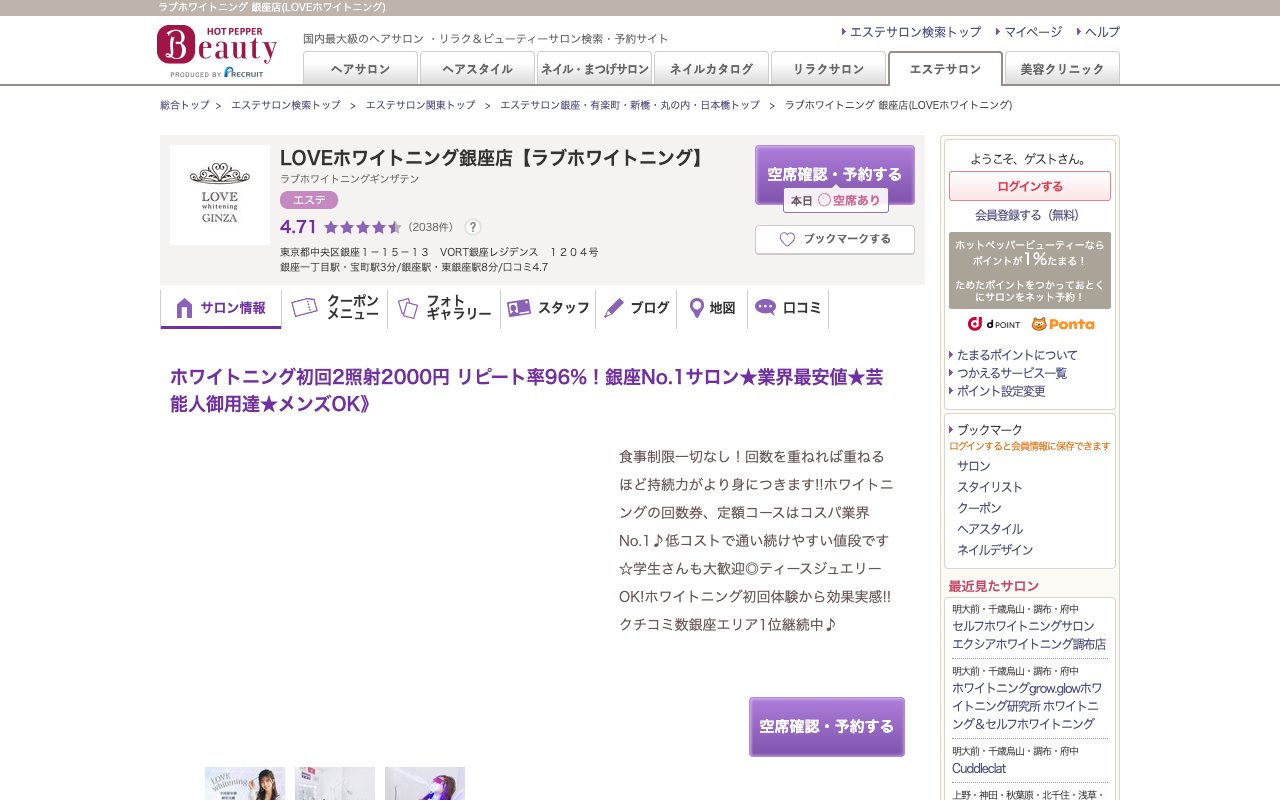The width and height of the screenshot is (1280, 800).
Task: Open photo gallery via フォトギャラリー icon
Action: tap(407, 308)
